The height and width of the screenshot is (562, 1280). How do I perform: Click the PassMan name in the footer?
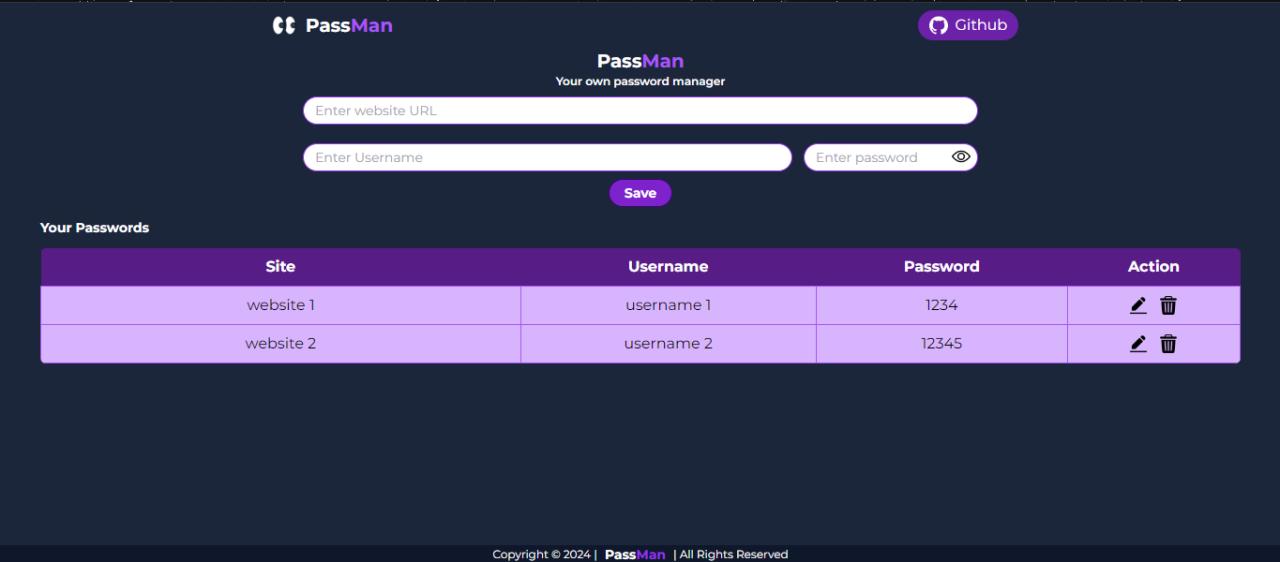[635, 554]
